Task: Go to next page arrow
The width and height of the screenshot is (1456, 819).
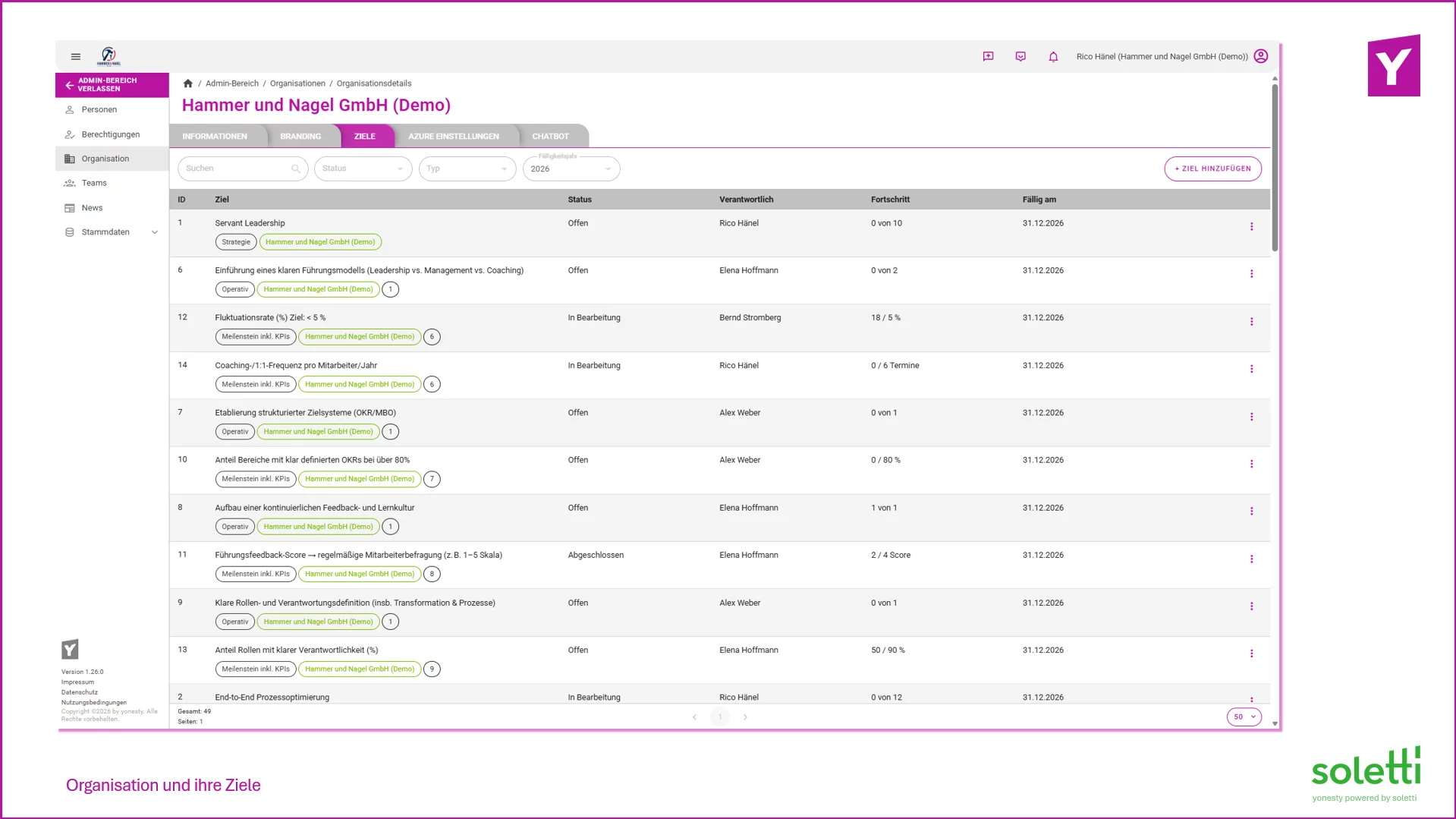Action: 745,717
